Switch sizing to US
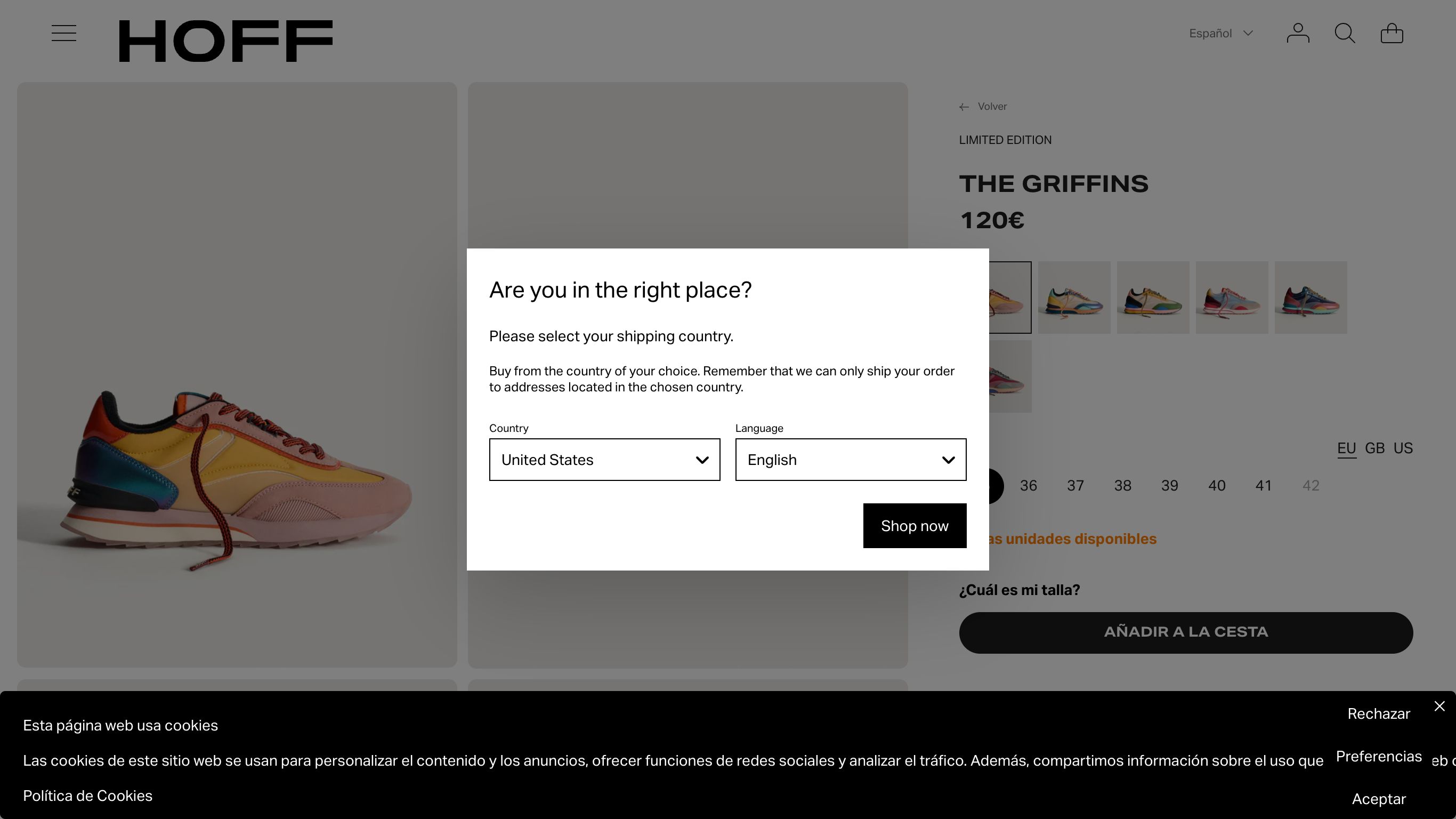Image resolution: width=1456 pixels, height=819 pixels. coord(1403,448)
